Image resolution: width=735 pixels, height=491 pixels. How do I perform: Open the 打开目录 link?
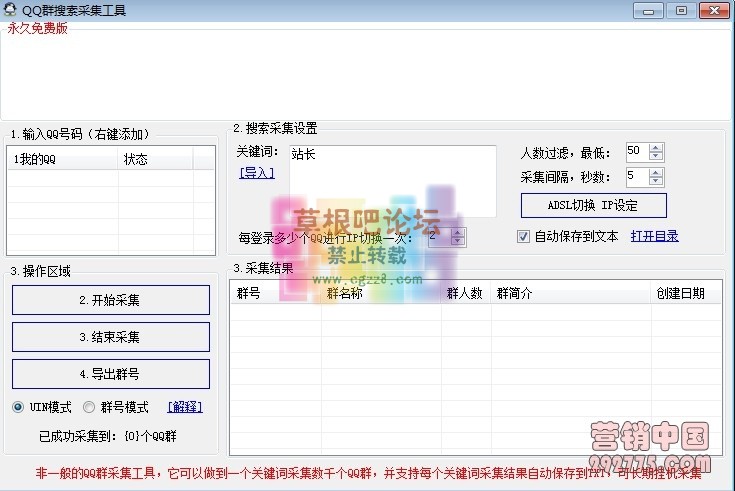point(654,236)
